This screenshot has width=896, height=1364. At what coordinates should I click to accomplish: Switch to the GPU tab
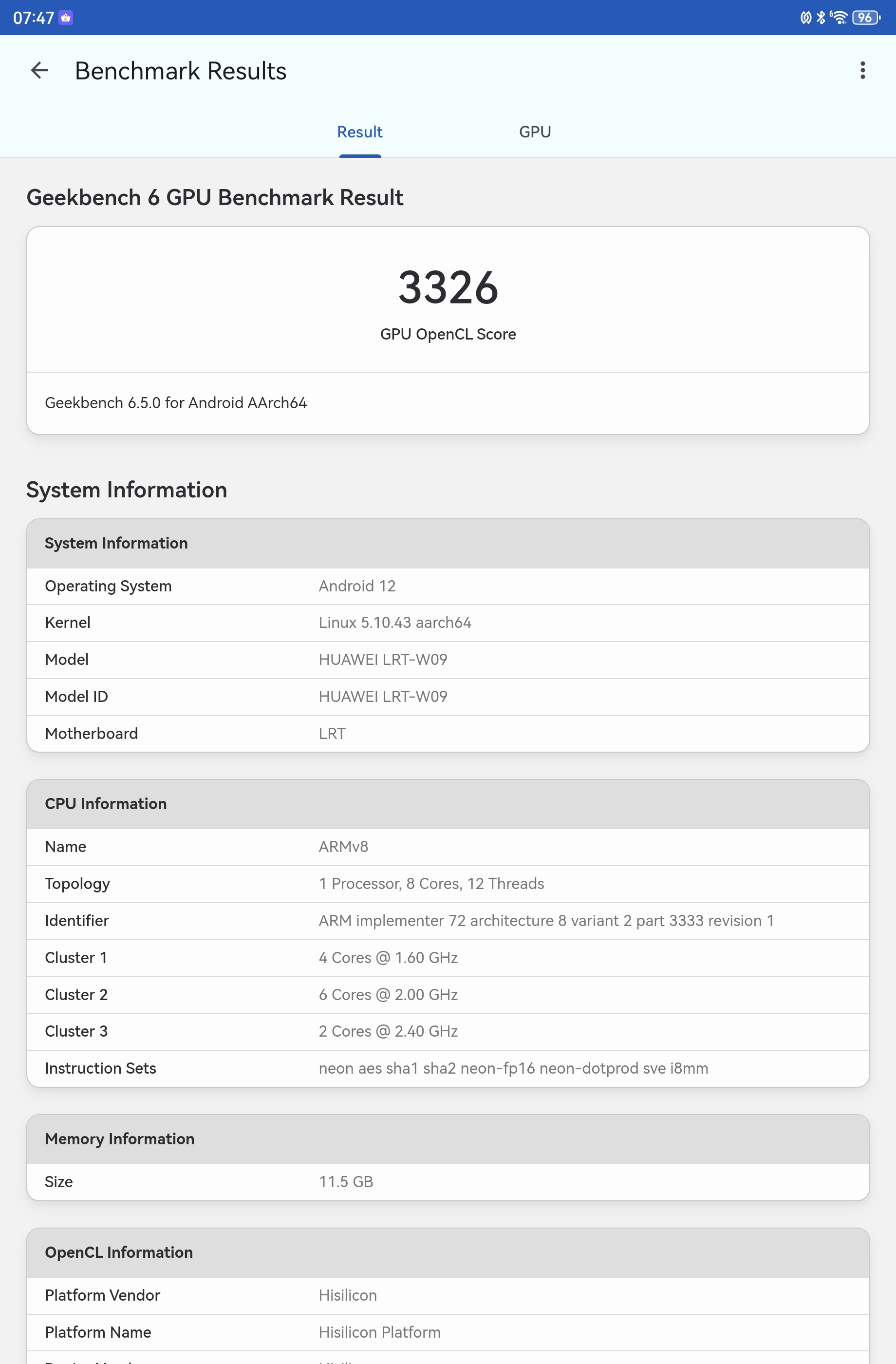(x=535, y=133)
